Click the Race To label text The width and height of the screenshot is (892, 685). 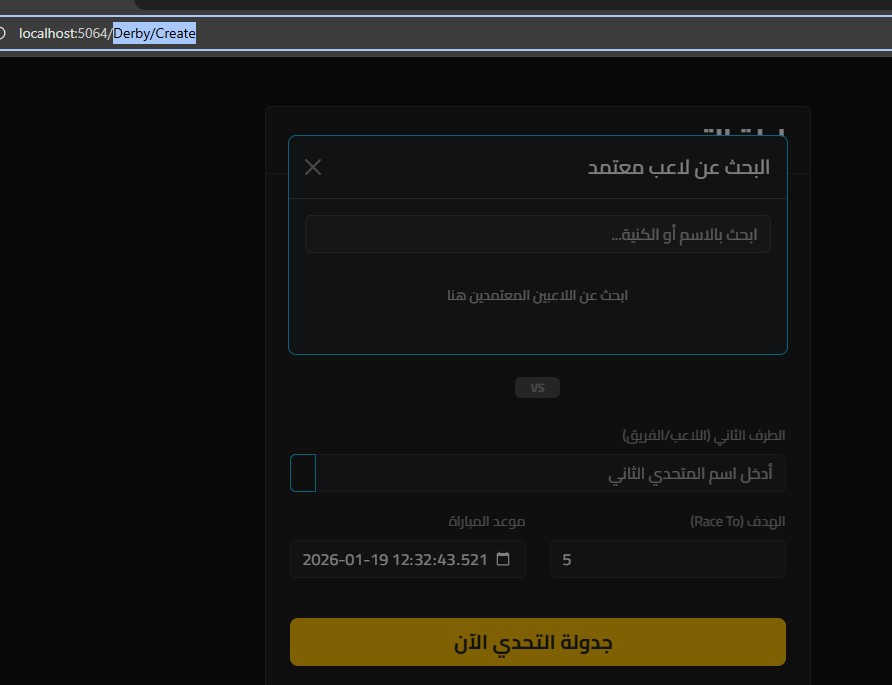point(738,522)
